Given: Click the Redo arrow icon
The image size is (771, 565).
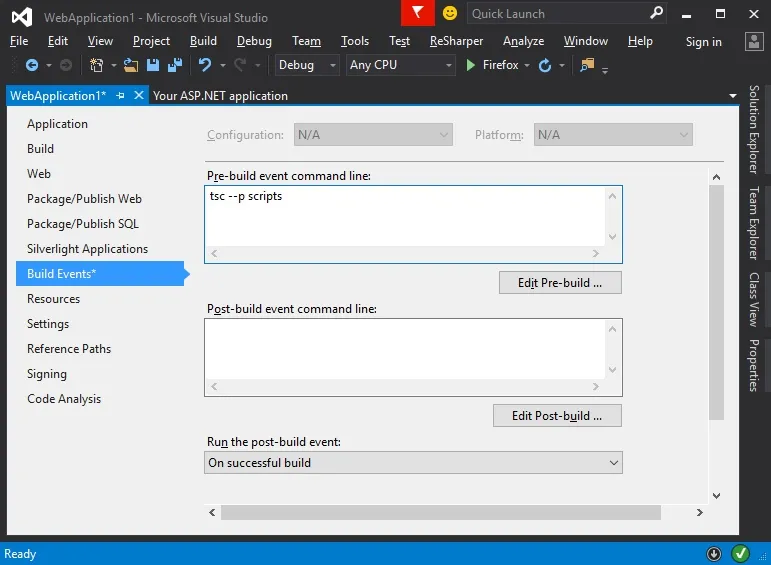Looking at the screenshot, I should coord(240,65).
